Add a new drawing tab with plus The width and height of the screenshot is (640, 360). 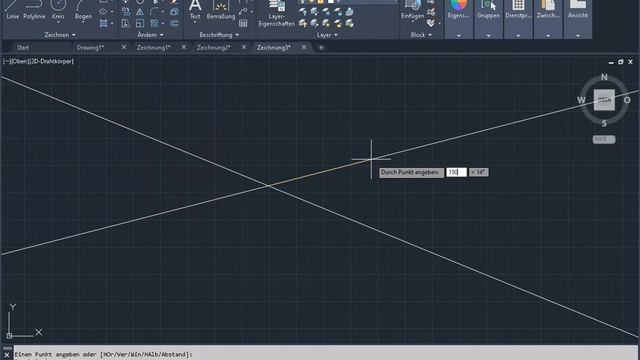click(x=321, y=48)
